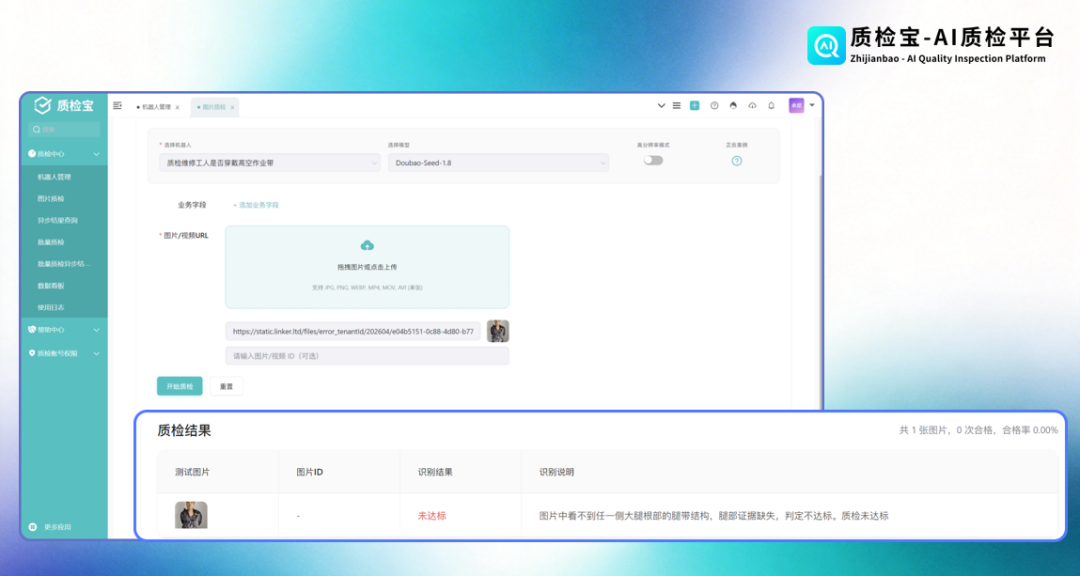Click the 添加业务字段 link

[256, 205]
